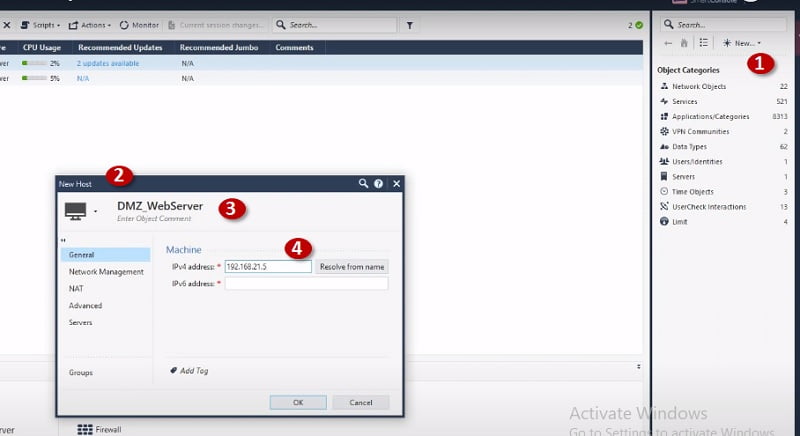Change the host icon via dropdown arrow
800x436 pixels.
pyautogui.click(x=95, y=211)
